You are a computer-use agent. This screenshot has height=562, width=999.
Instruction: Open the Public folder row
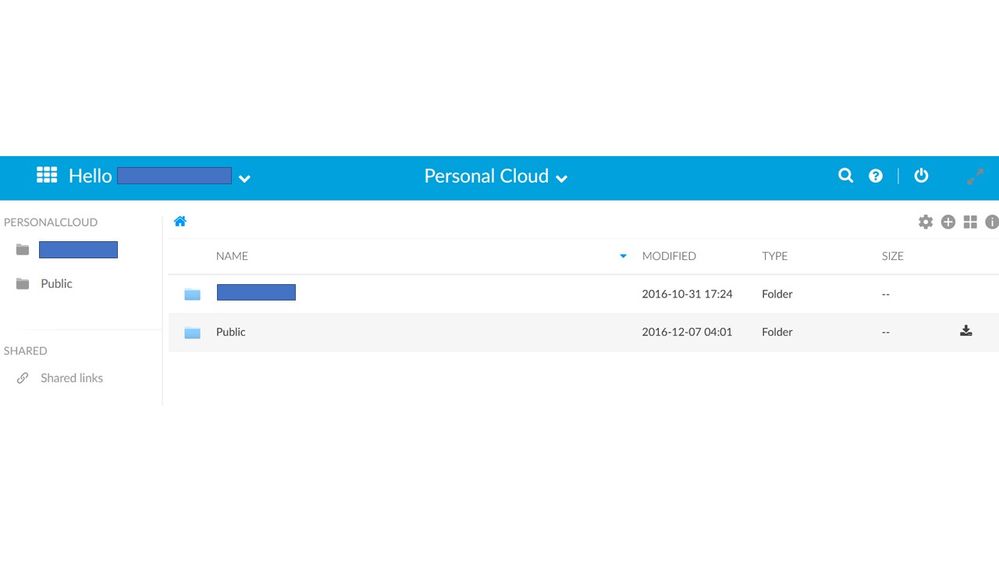tap(231, 332)
